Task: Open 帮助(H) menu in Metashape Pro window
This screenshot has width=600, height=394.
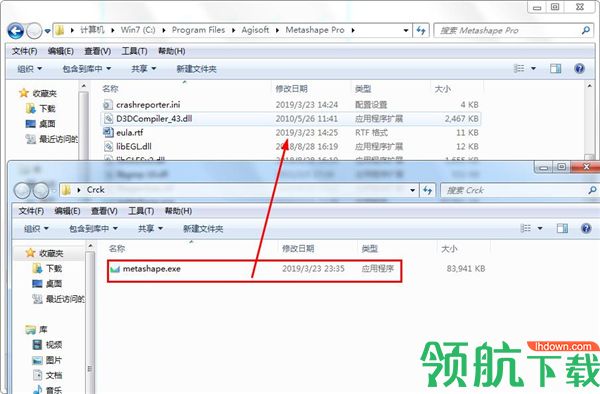Action: tap(171, 51)
